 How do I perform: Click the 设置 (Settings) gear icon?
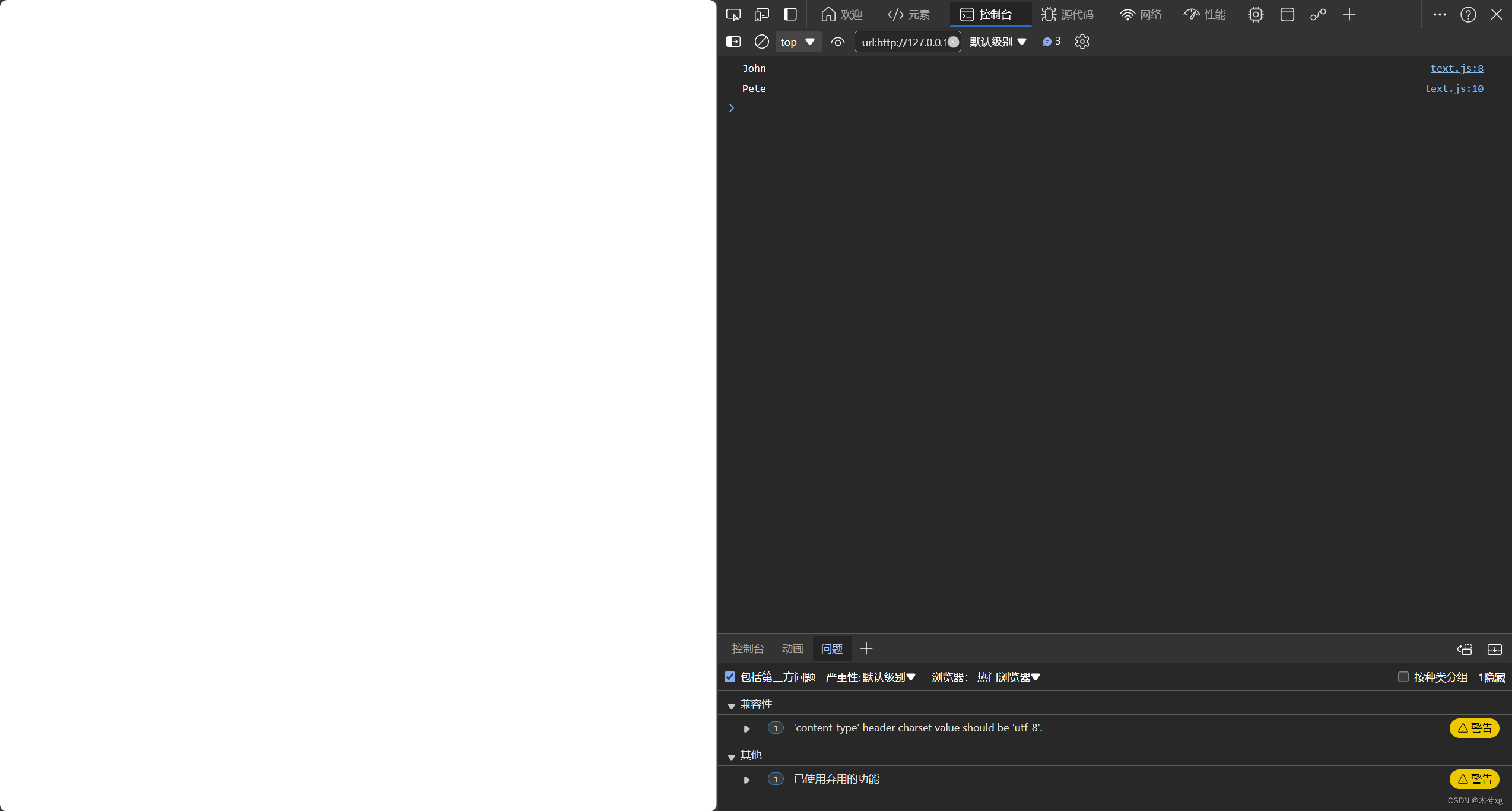(x=1082, y=41)
